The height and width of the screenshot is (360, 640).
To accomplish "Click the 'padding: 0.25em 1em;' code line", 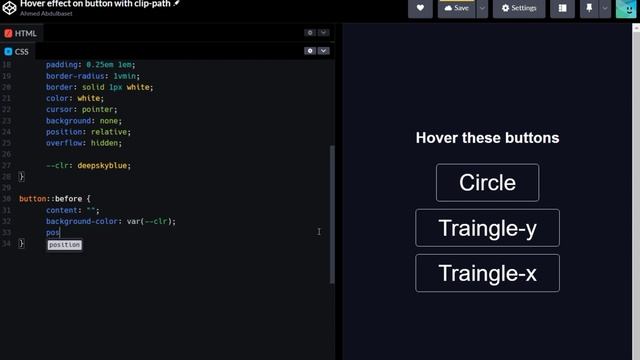I will pos(91,64).
